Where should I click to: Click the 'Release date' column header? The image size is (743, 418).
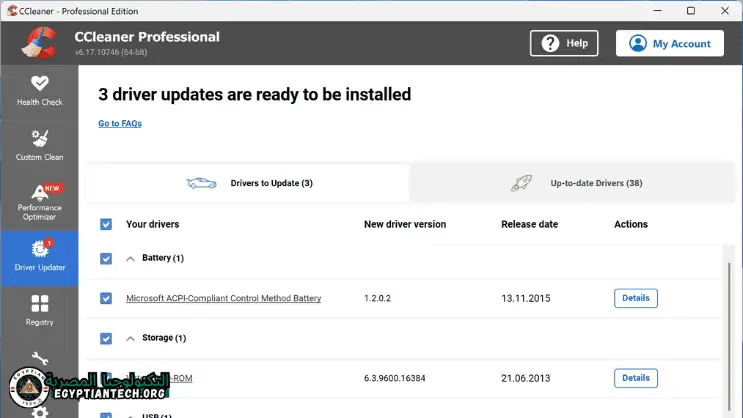click(529, 224)
